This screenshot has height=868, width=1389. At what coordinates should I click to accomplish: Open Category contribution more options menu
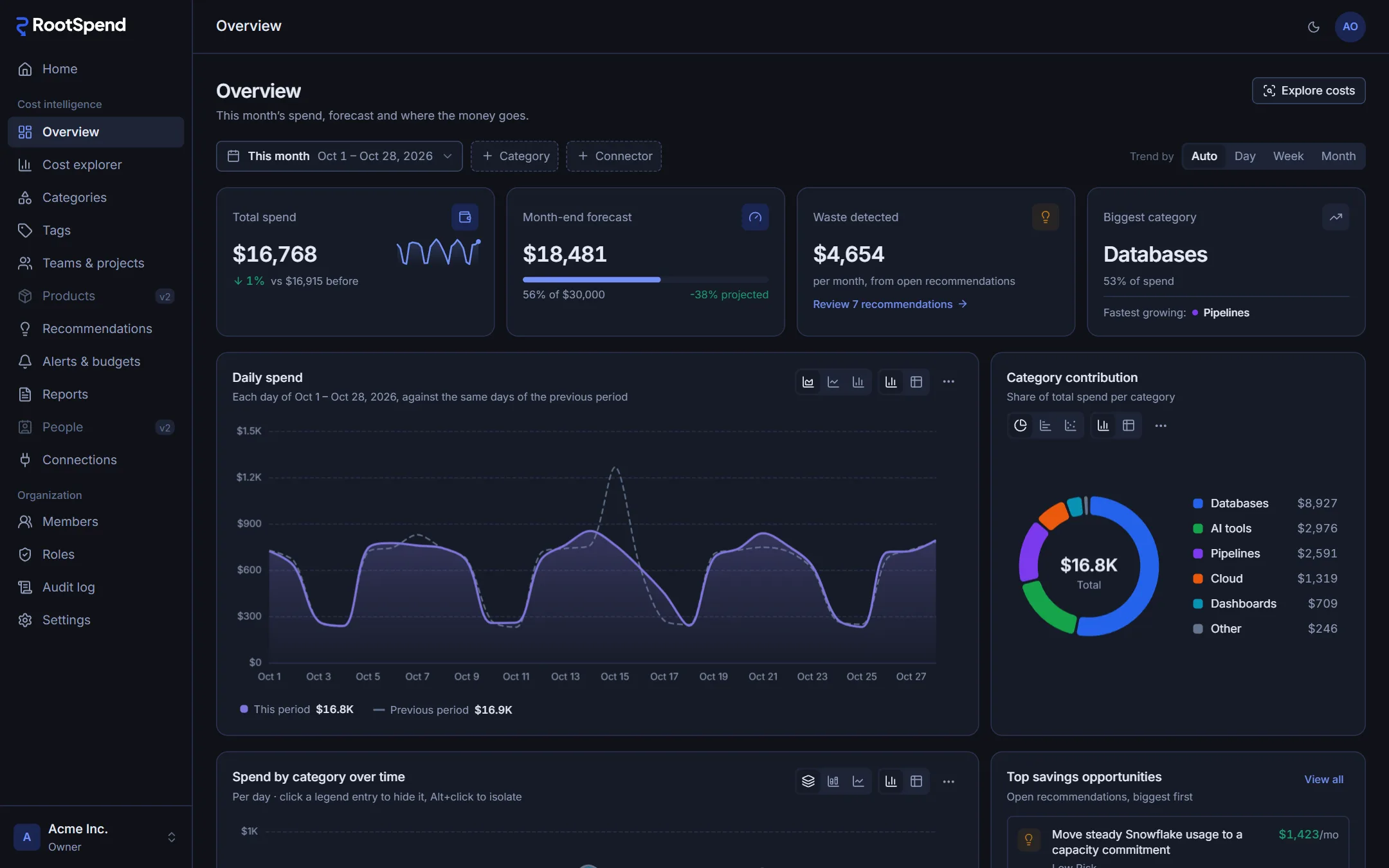point(1161,425)
